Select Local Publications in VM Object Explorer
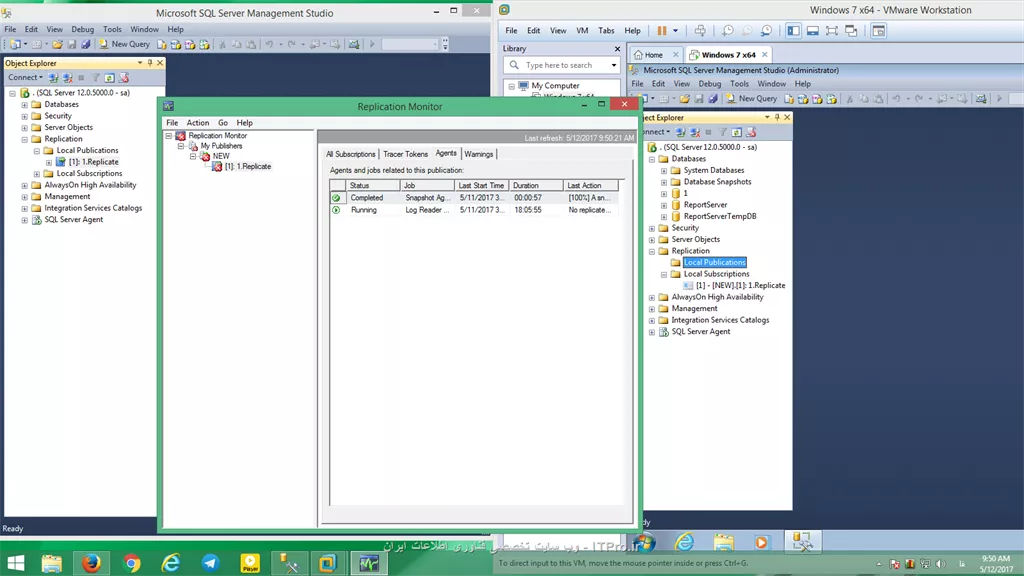This screenshot has height=576, width=1024. tap(714, 263)
